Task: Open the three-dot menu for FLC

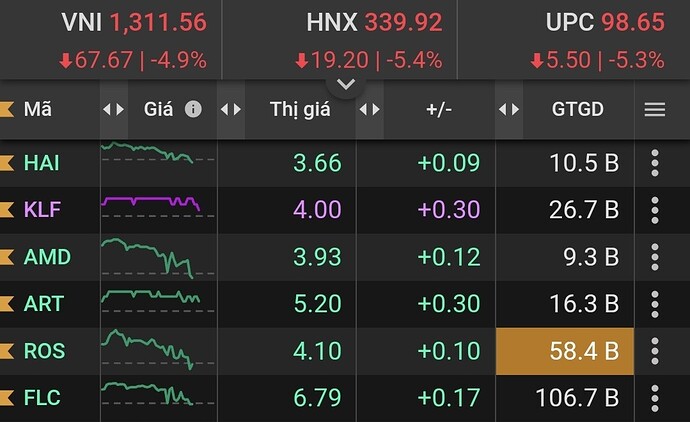Action: coord(655,398)
